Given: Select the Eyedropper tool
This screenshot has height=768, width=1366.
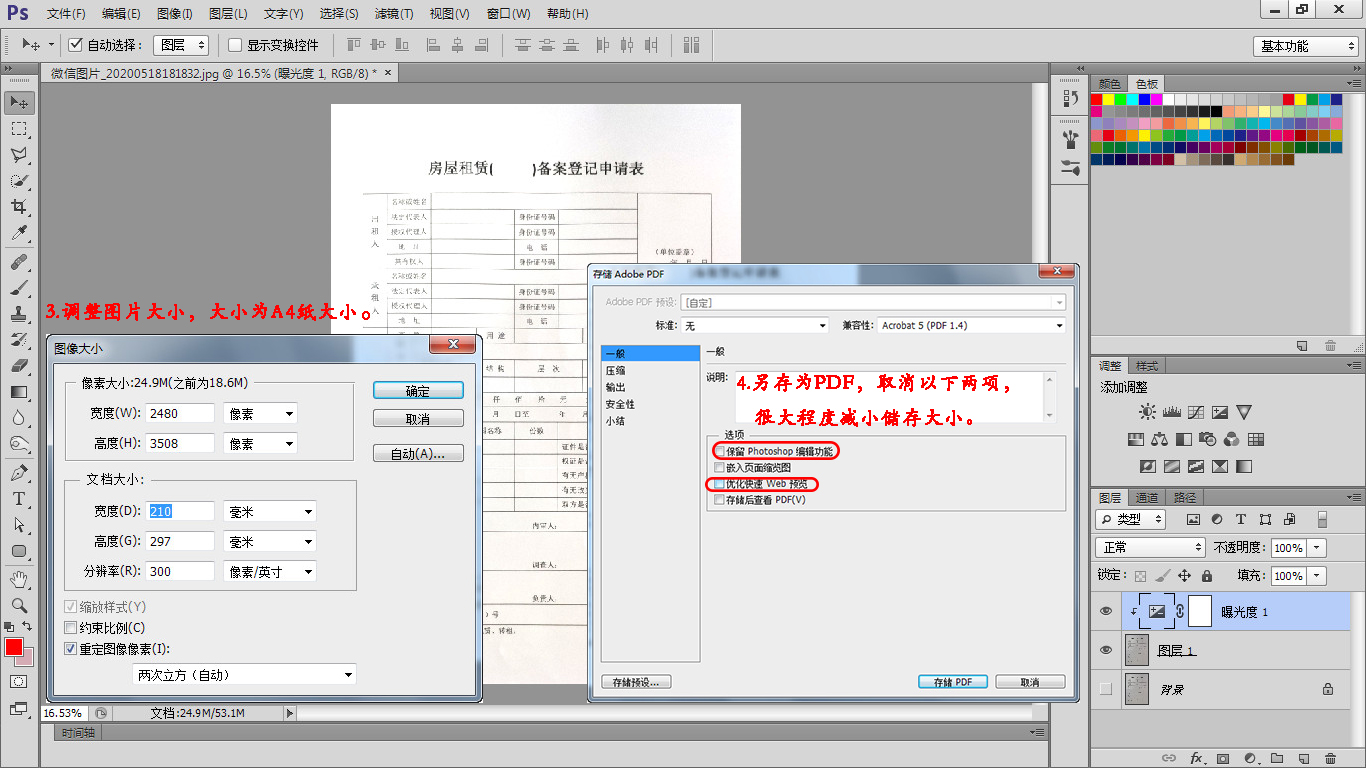Looking at the screenshot, I should click(x=19, y=233).
